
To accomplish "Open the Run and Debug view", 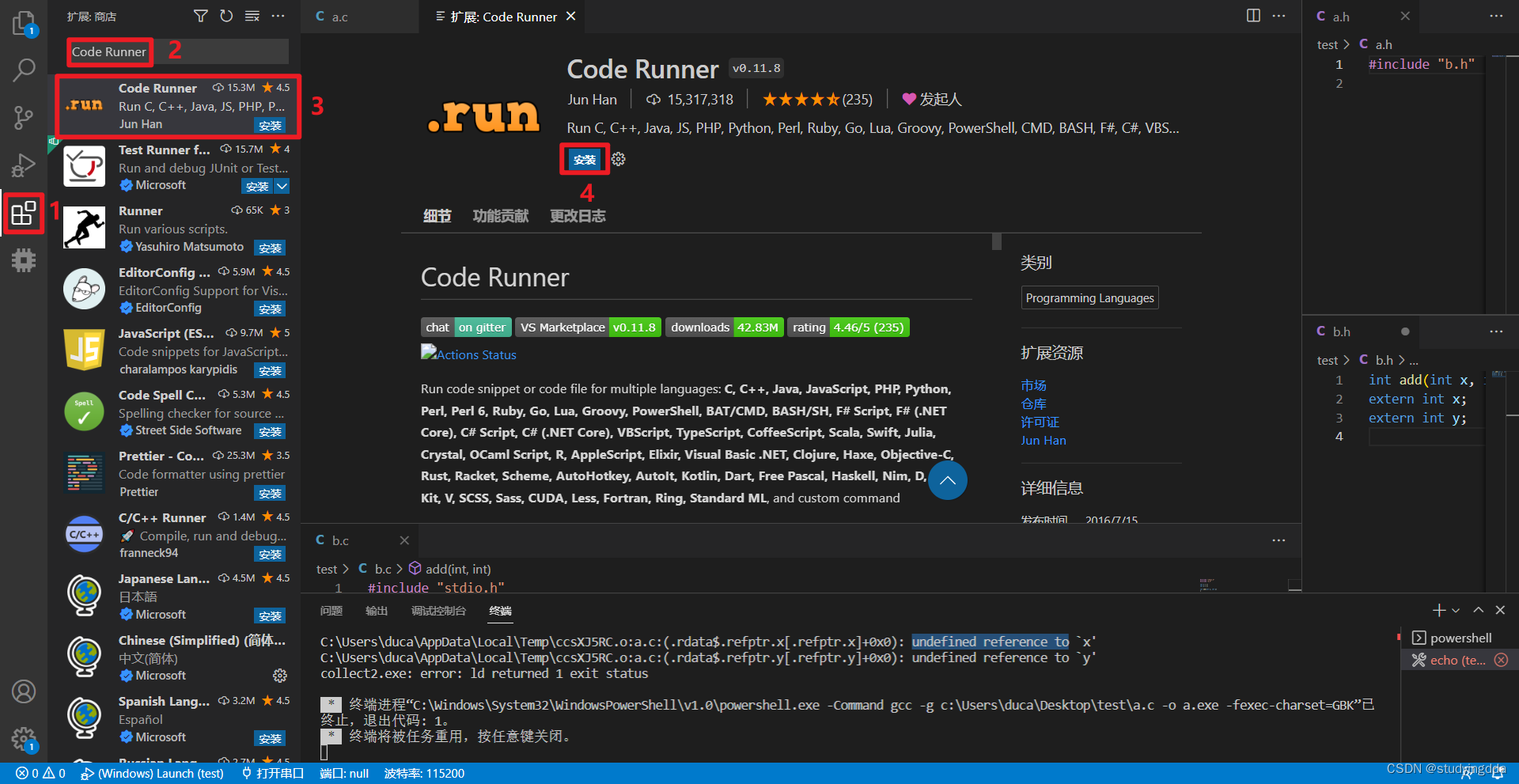I will (x=24, y=165).
